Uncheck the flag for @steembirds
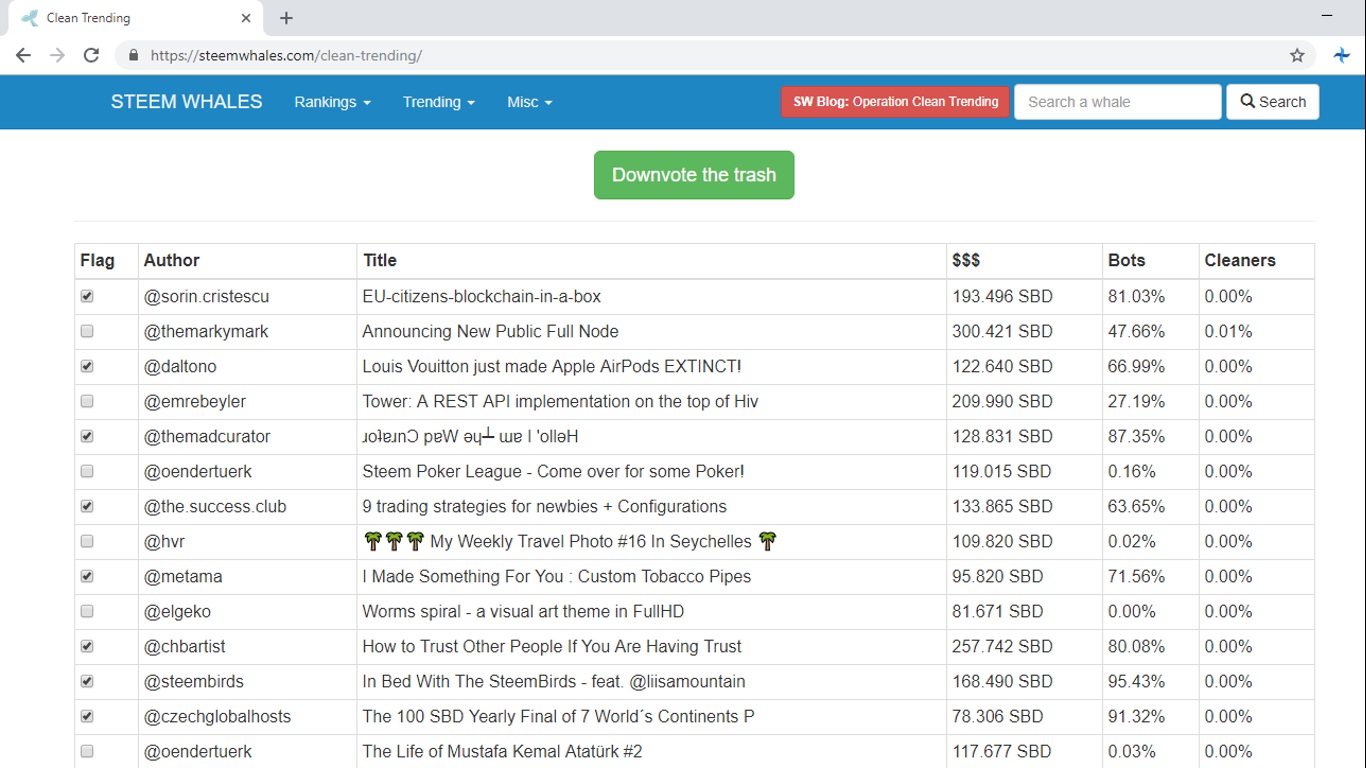1366x768 pixels. 87,681
